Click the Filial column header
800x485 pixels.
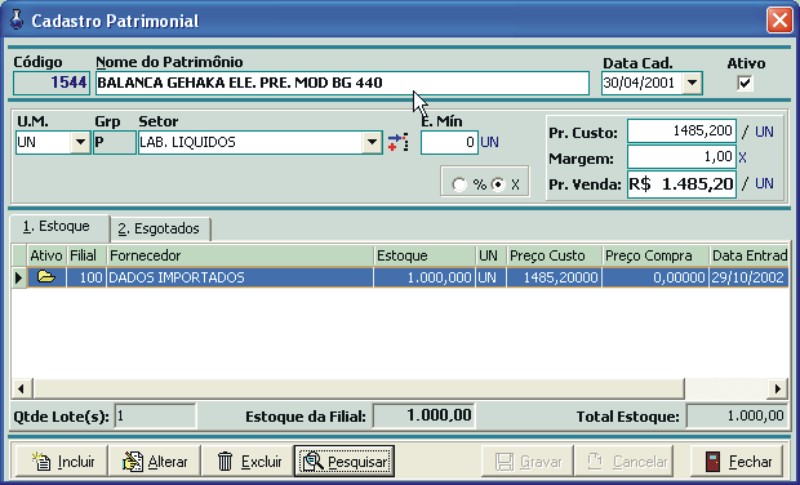86,256
